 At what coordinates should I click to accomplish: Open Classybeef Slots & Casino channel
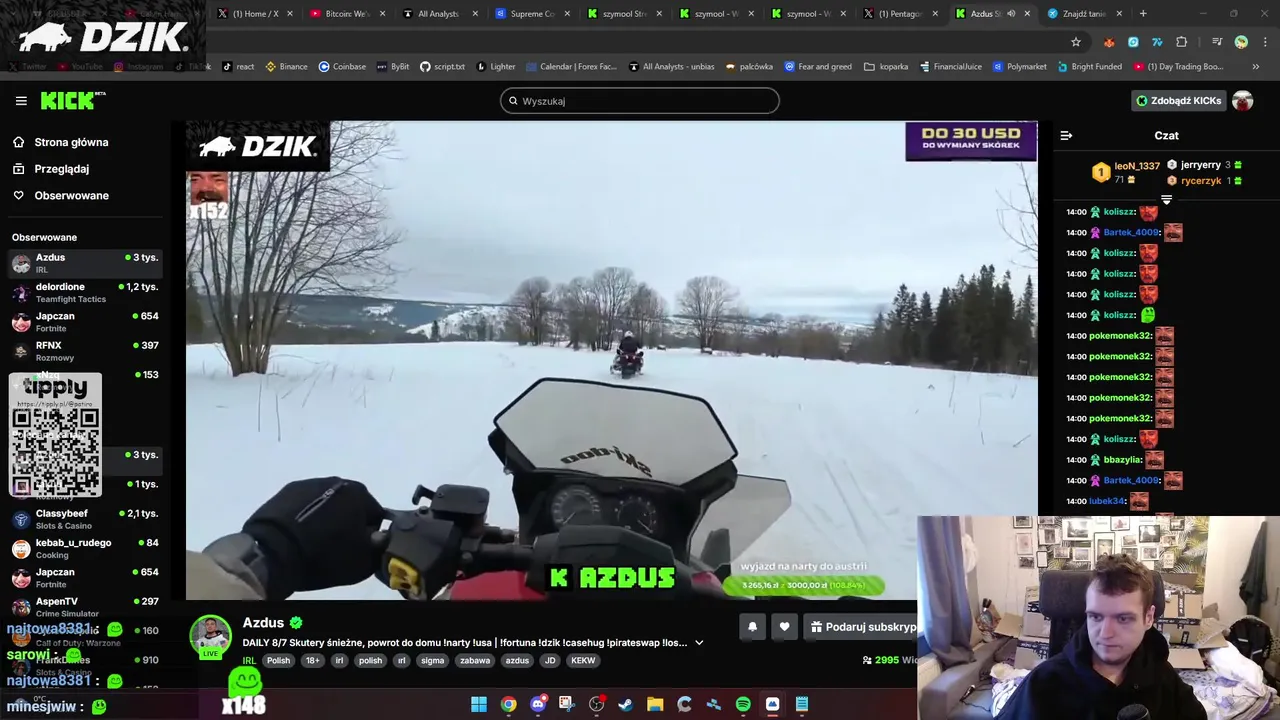(85, 519)
